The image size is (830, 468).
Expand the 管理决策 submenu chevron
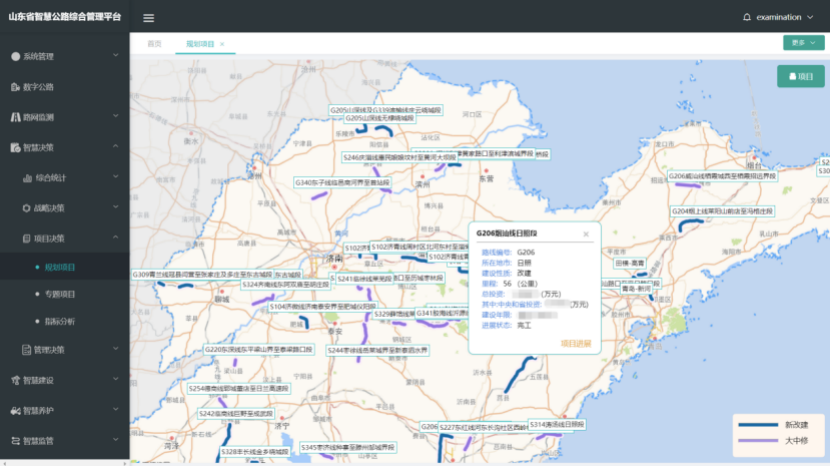pos(115,348)
